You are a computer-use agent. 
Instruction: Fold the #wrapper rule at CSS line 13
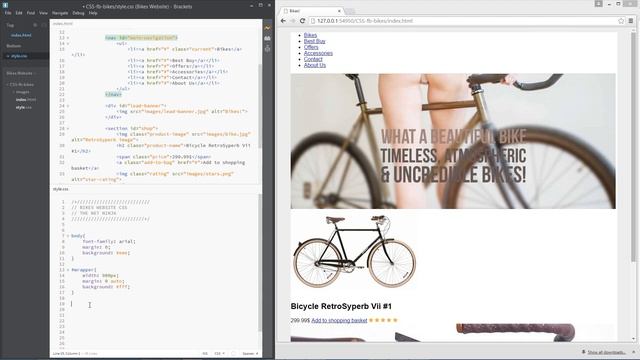(68, 270)
